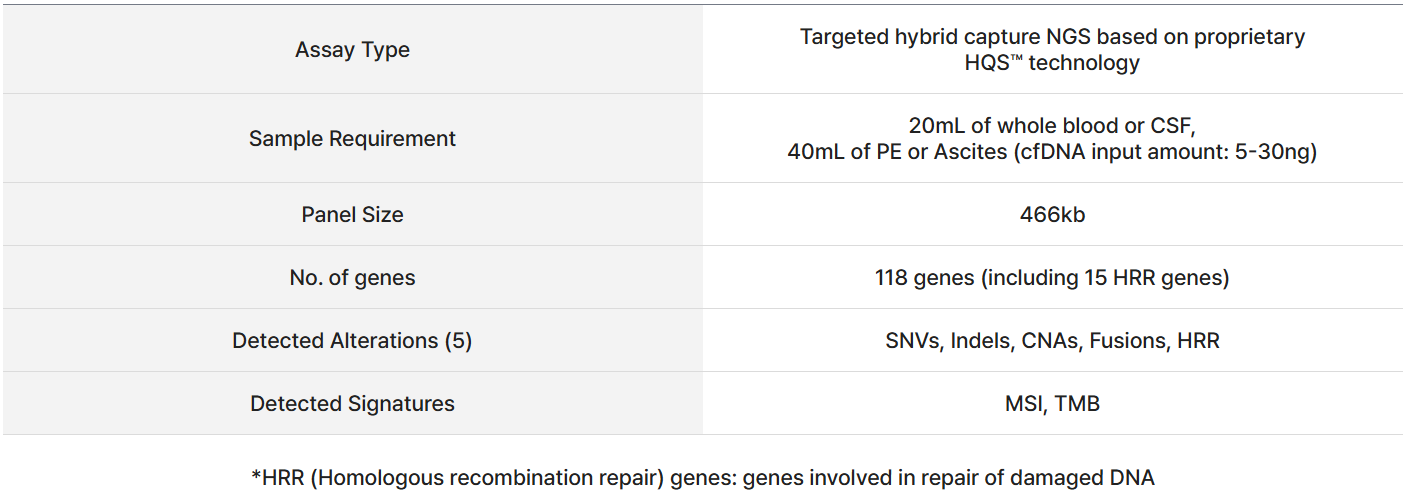
Task: Click the Detected Signatures row label
Action: (352, 404)
